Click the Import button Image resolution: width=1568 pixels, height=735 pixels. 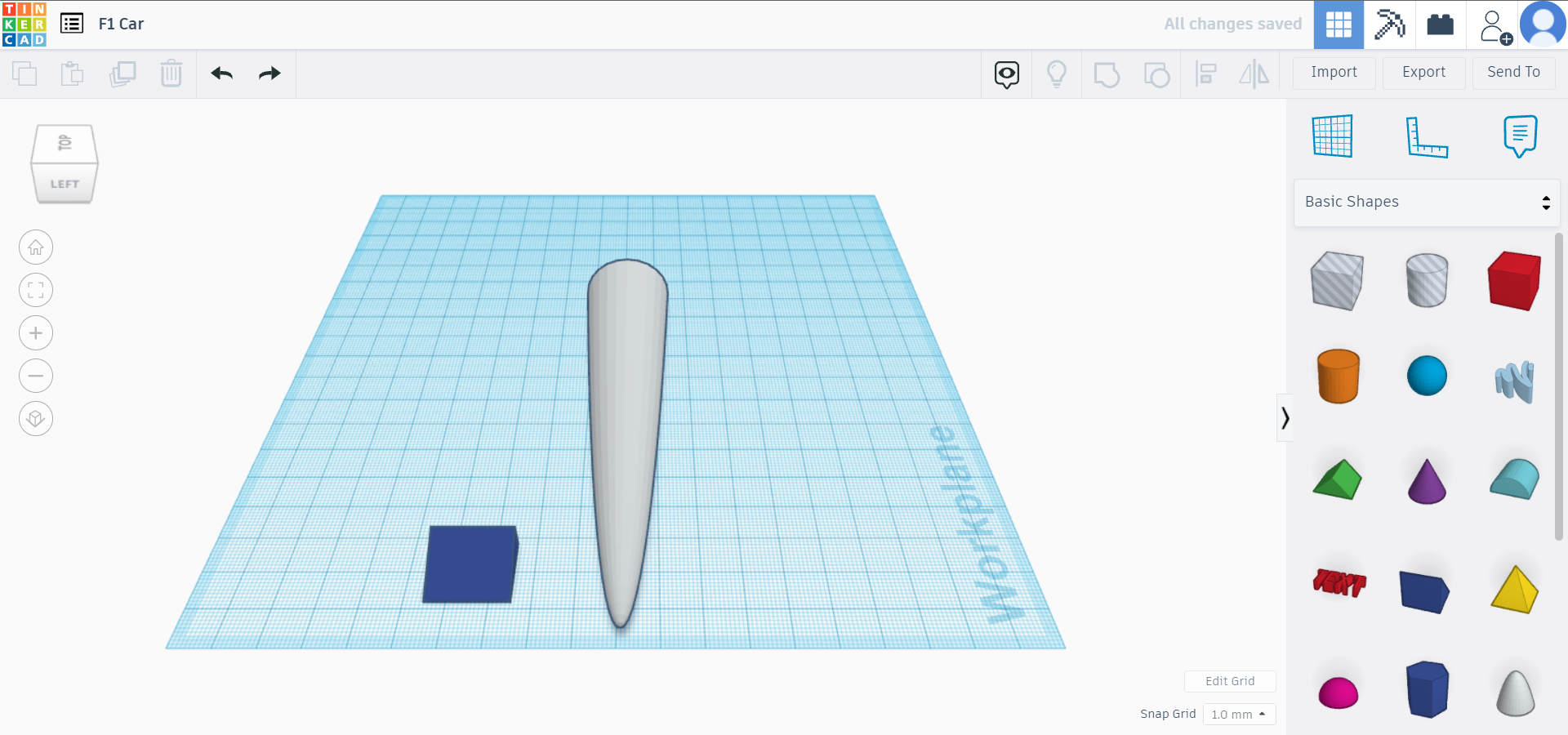click(x=1334, y=73)
